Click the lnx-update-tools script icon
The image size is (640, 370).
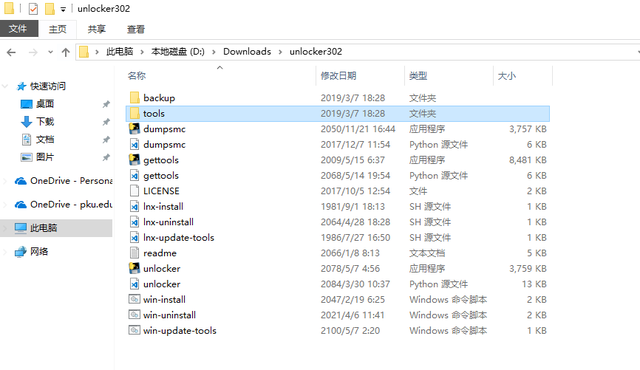coord(135,237)
